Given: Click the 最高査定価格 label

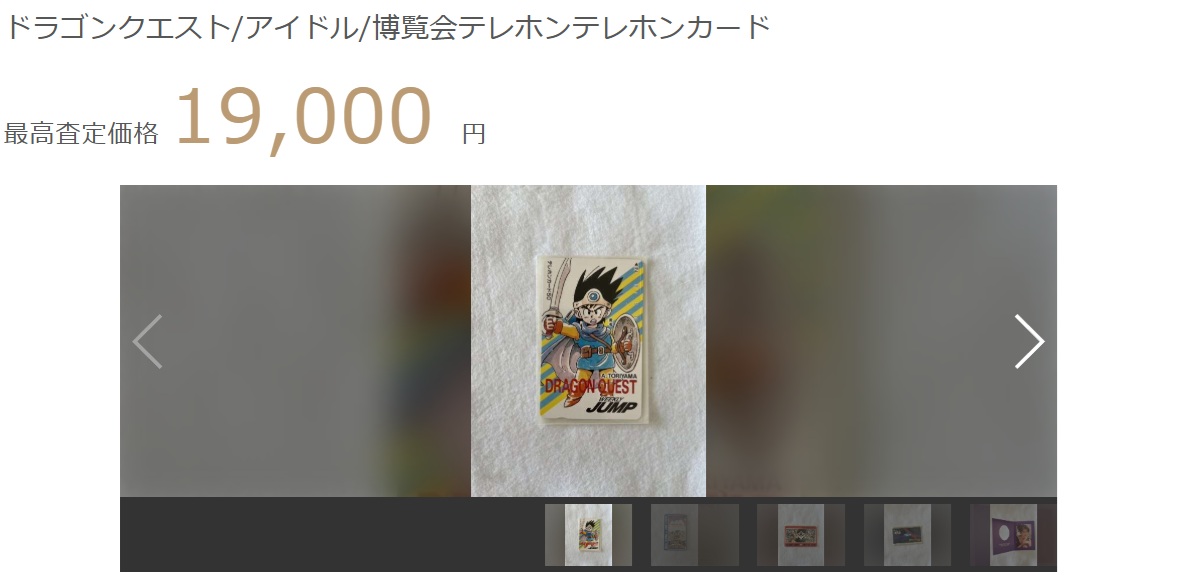Looking at the screenshot, I should [x=81, y=134].
